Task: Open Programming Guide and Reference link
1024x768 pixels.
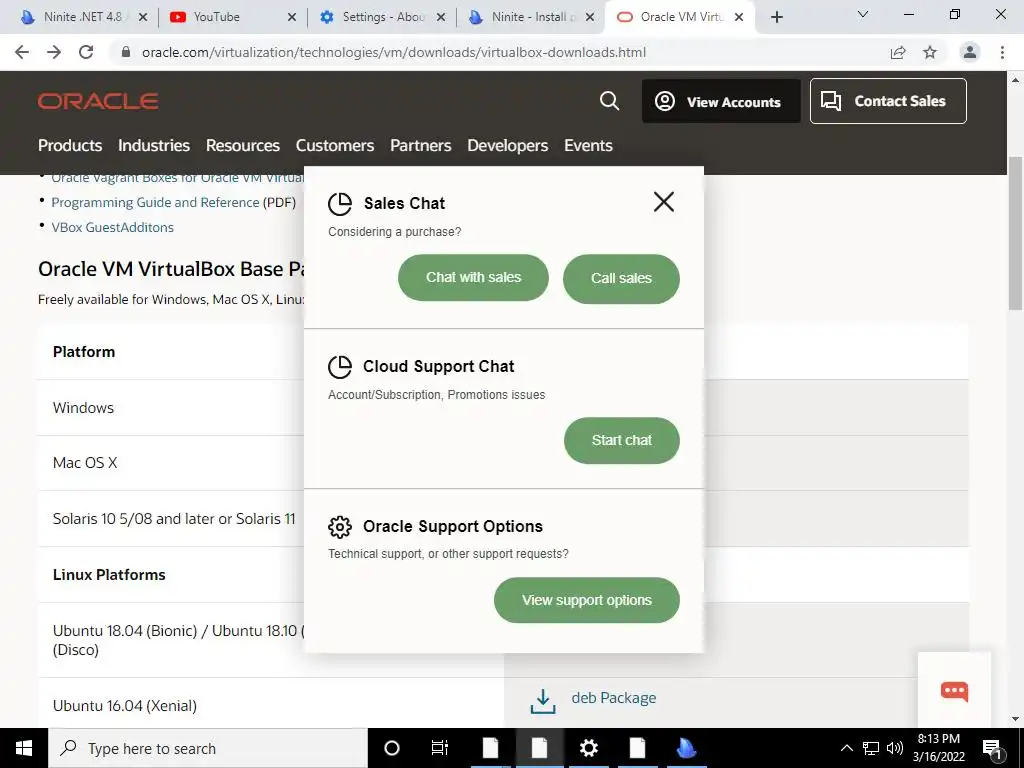Action: click(155, 202)
